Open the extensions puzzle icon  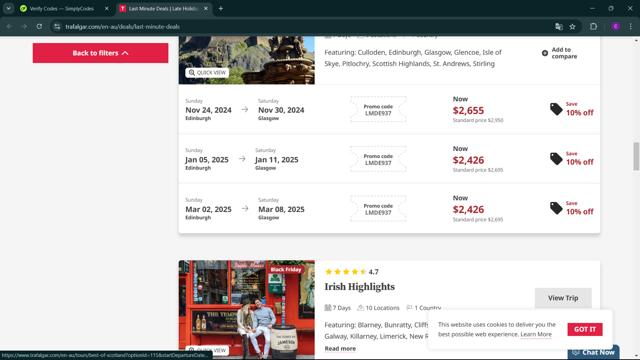(593, 27)
